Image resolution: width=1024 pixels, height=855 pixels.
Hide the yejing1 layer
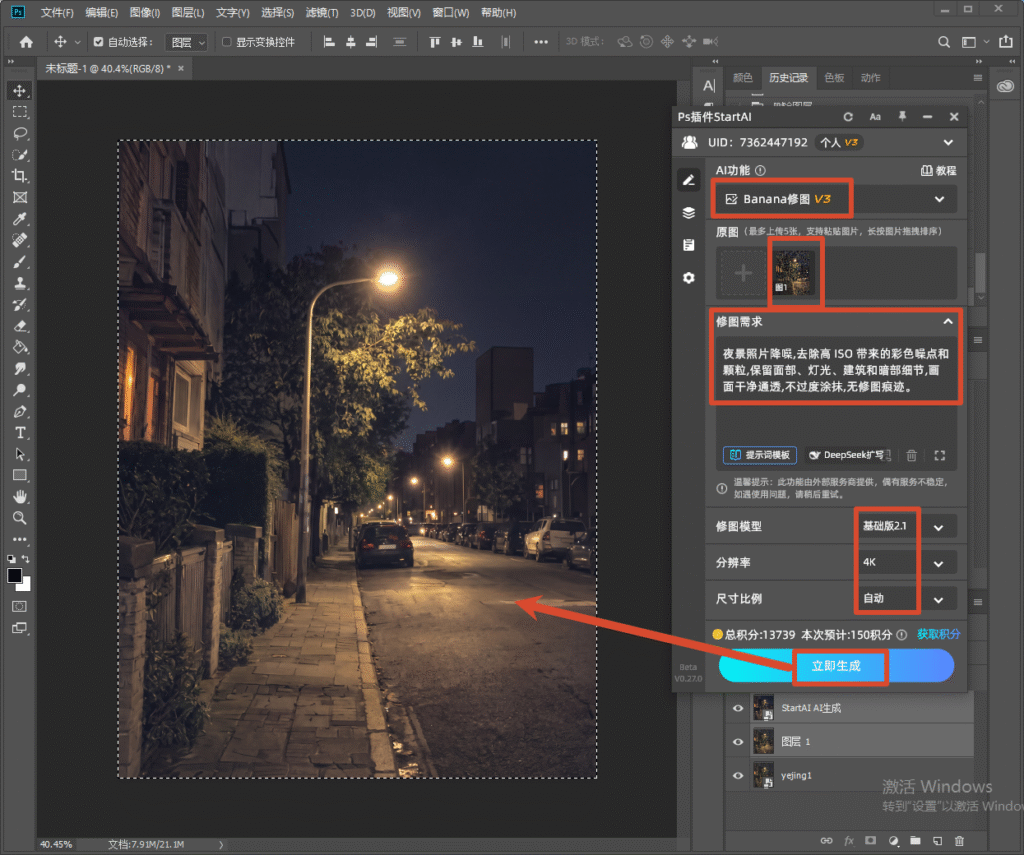[738, 776]
